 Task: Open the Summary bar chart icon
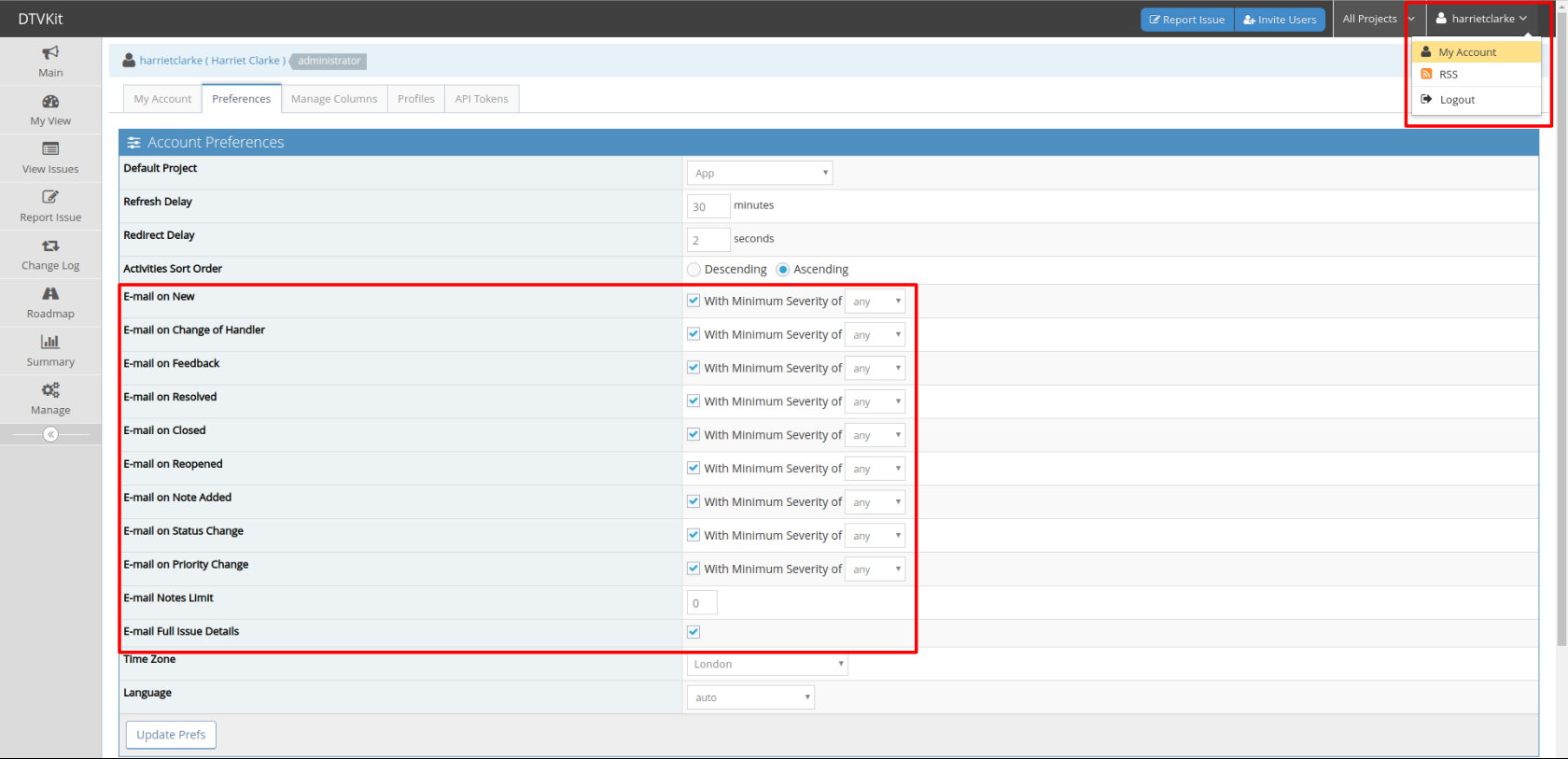50,343
